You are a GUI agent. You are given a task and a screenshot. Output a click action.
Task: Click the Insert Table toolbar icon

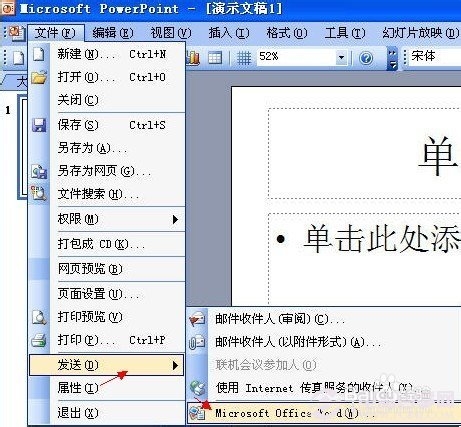(215, 58)
